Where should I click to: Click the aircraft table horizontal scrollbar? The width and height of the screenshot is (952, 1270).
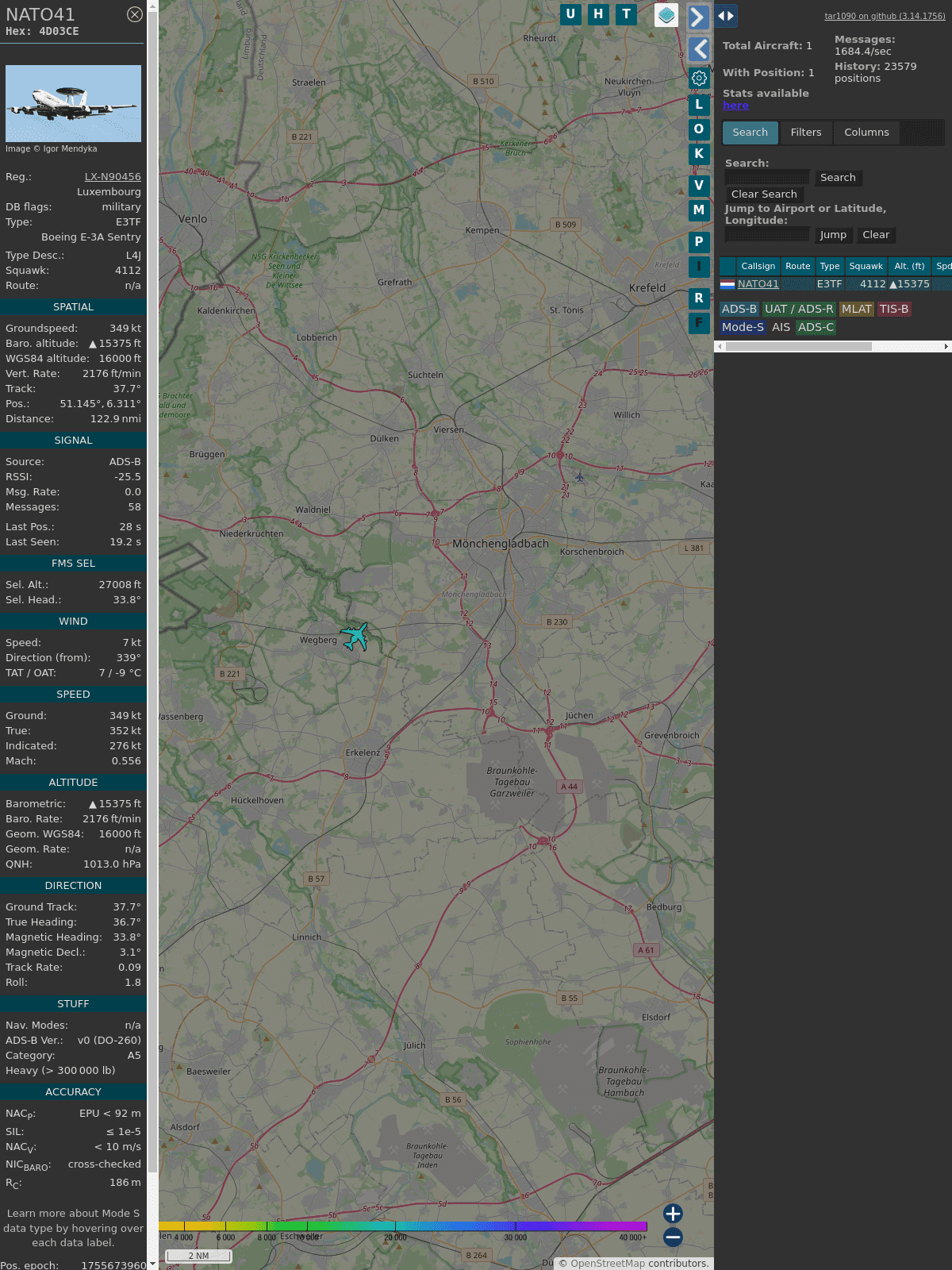798,346
